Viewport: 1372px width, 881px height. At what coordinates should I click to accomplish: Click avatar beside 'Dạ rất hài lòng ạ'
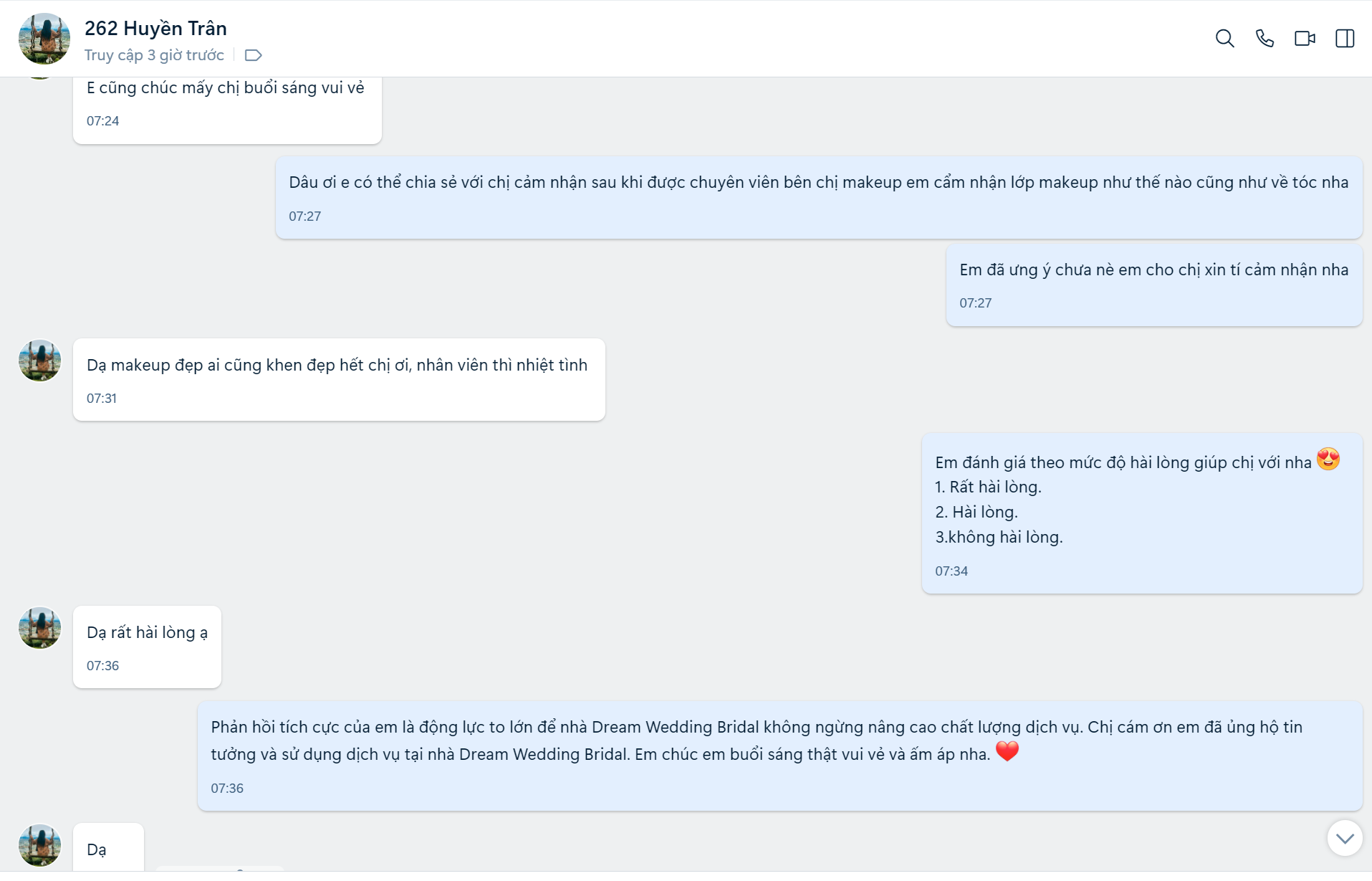40,628
